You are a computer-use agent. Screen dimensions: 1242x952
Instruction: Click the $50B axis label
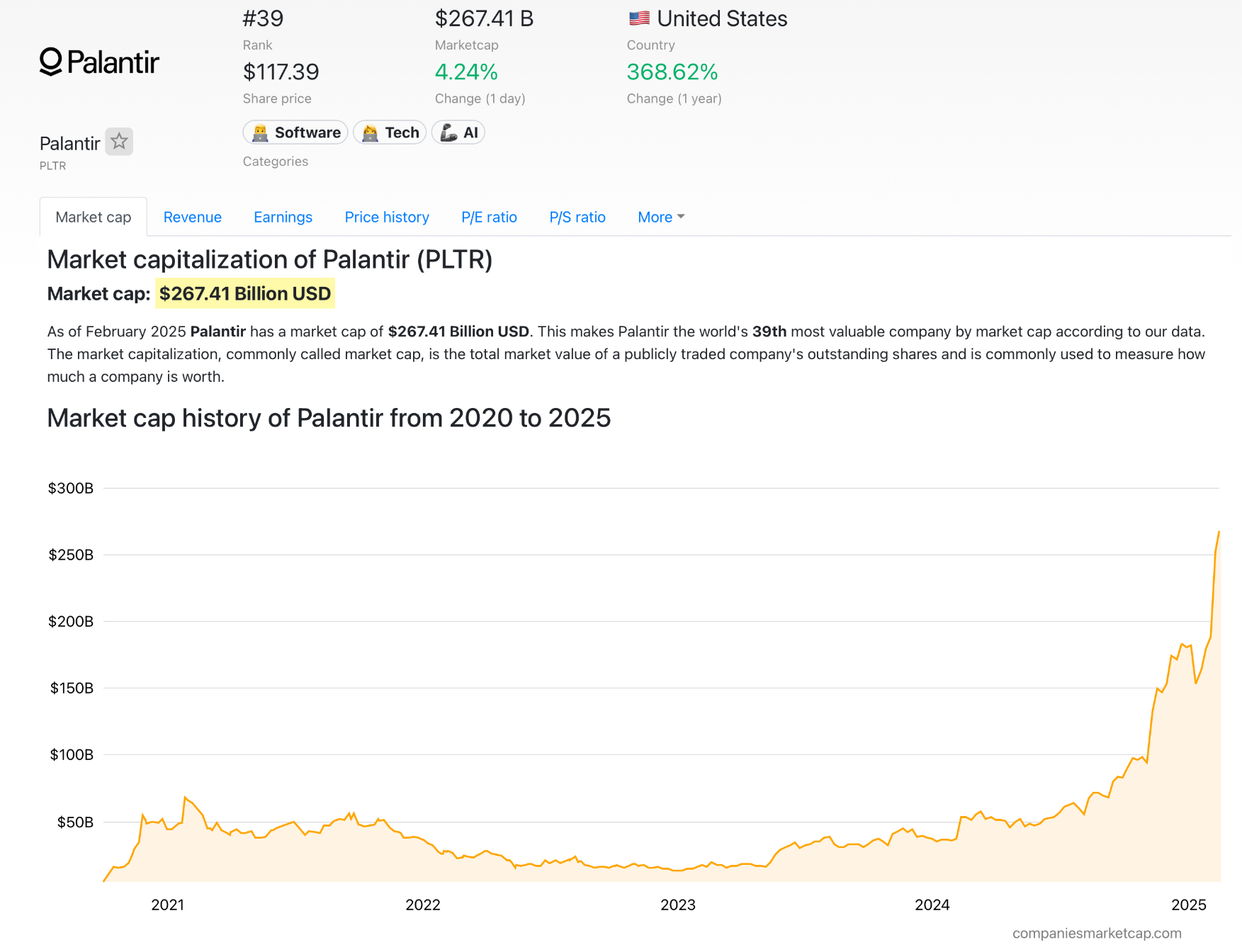coord(75,822)
